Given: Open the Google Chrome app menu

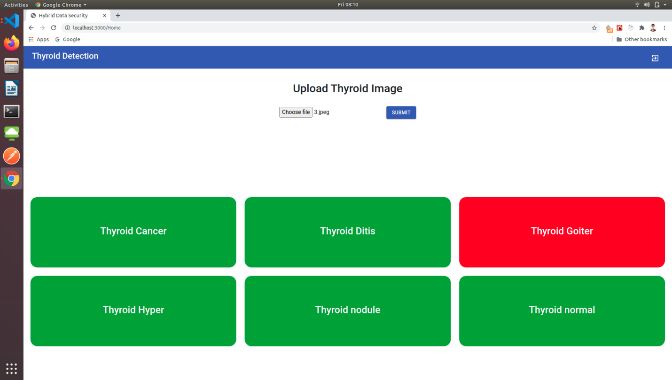Looking at the screenshot, I should coord(61,5).
